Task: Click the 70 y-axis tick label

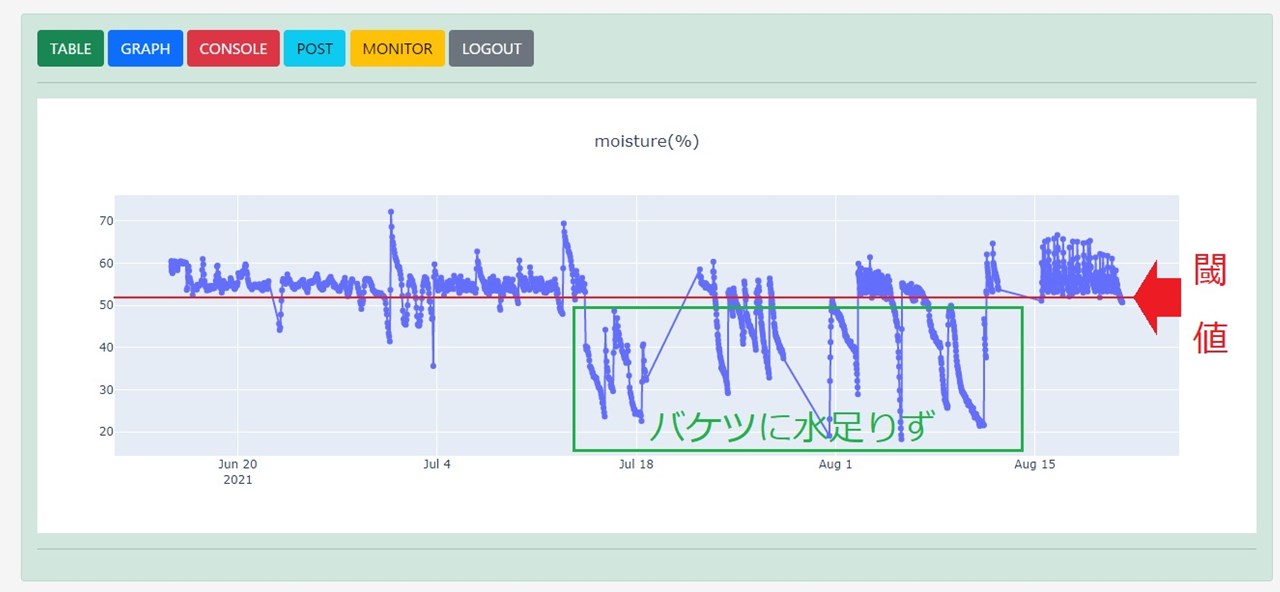Action: point(106,221)
